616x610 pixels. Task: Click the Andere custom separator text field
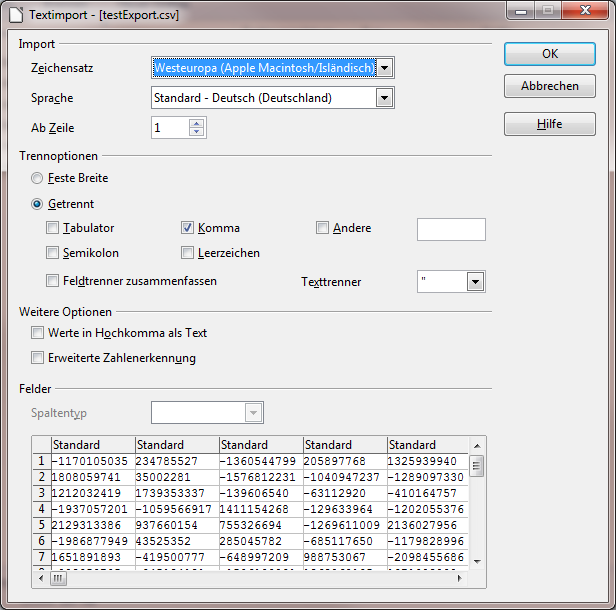pyautogui.click(x=451, y=229)
